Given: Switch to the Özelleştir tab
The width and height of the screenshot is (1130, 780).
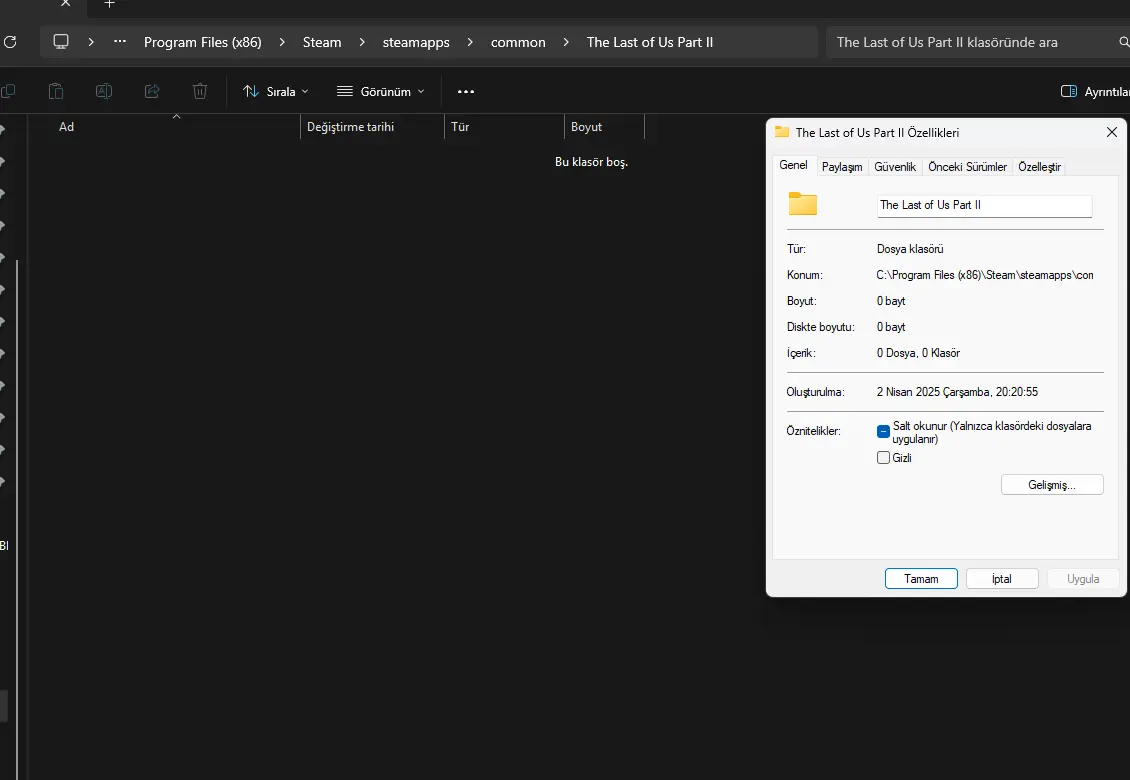Looking at the screenshot, I should pos(1039,167).
